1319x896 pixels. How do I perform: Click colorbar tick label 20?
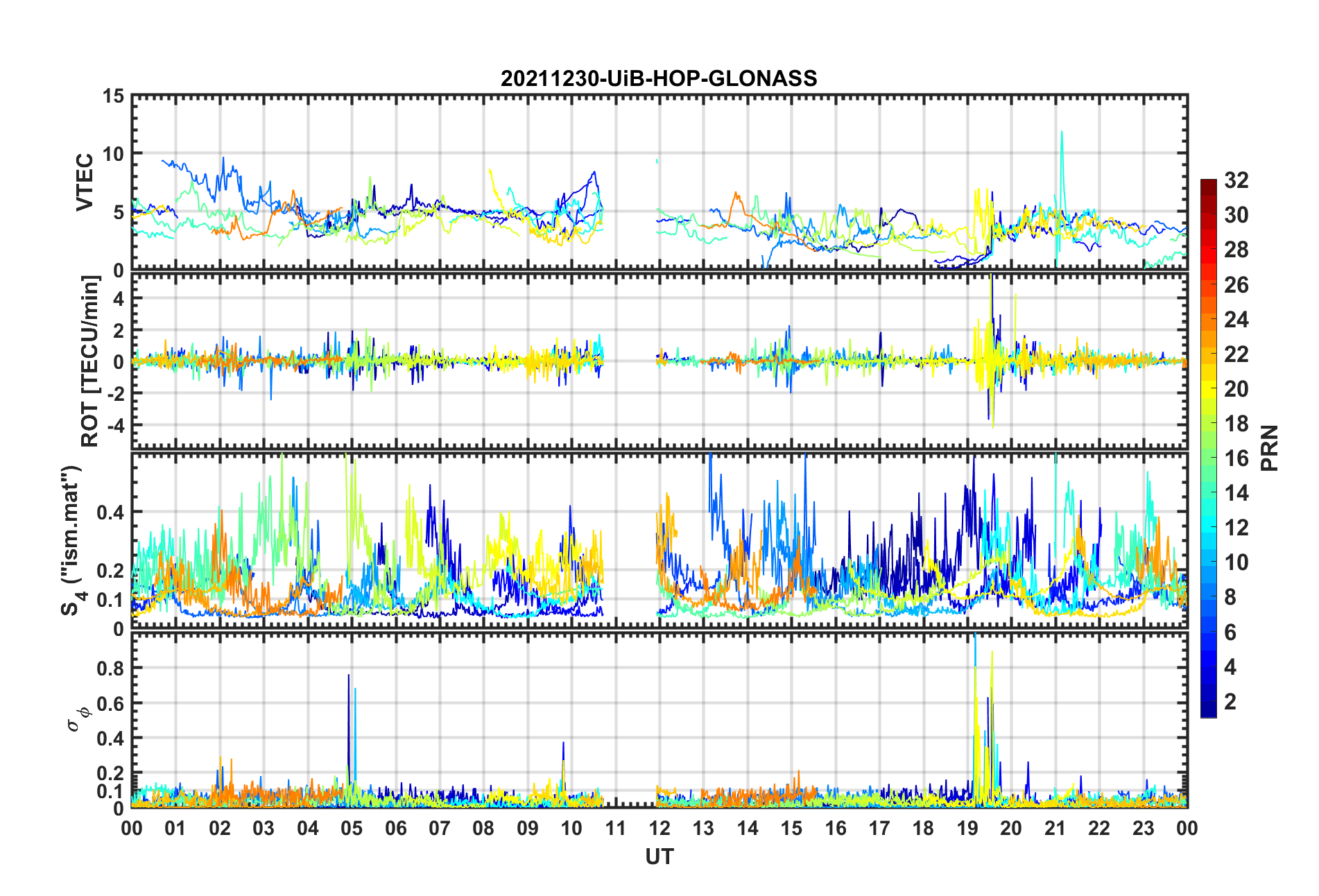tap(1236, 388)
